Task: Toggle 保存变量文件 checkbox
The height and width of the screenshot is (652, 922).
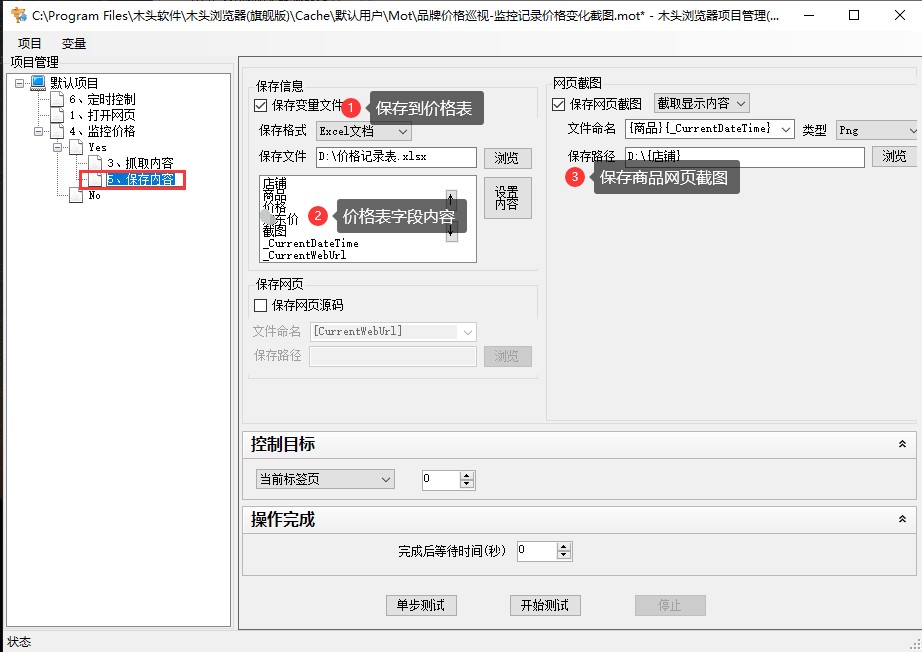Action: tap(260, 105)
